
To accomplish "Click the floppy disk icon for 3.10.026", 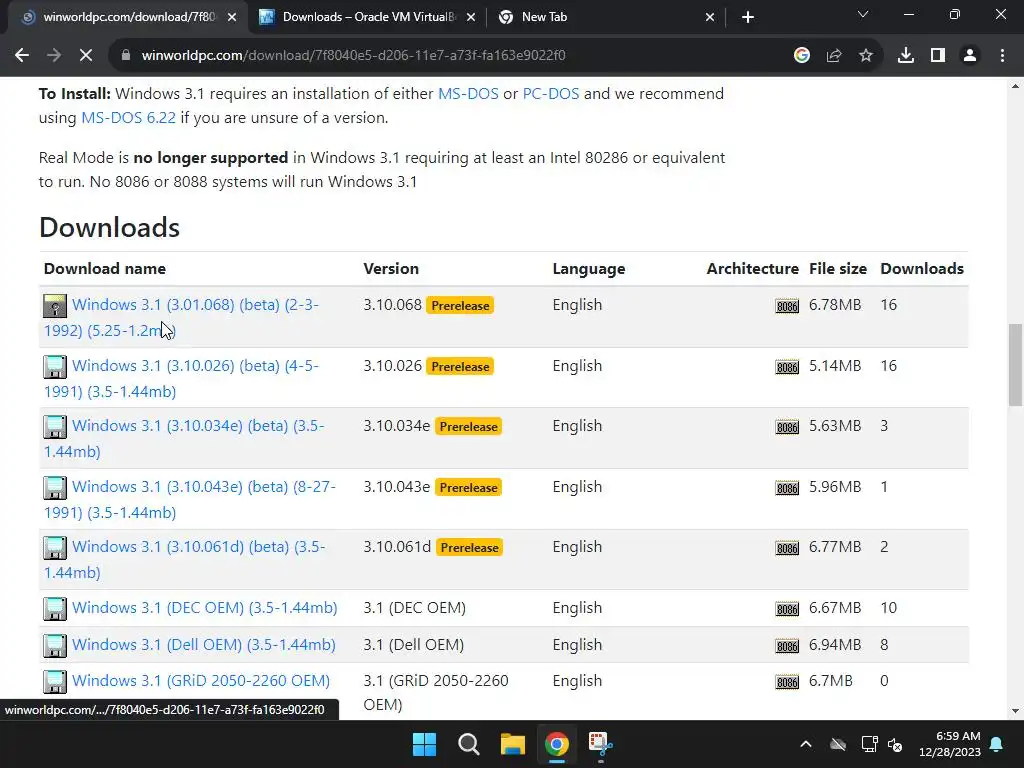I will [55, 367].
